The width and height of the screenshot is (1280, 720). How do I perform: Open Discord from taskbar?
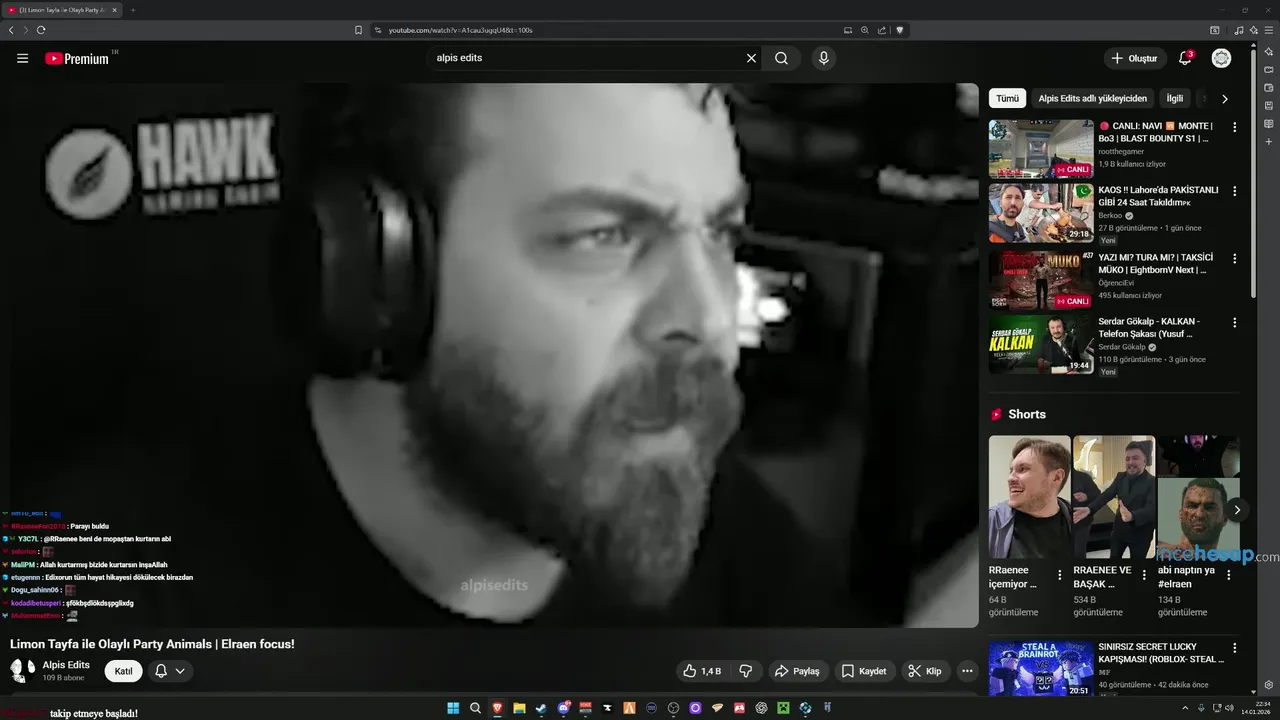(x=563, y=708)
